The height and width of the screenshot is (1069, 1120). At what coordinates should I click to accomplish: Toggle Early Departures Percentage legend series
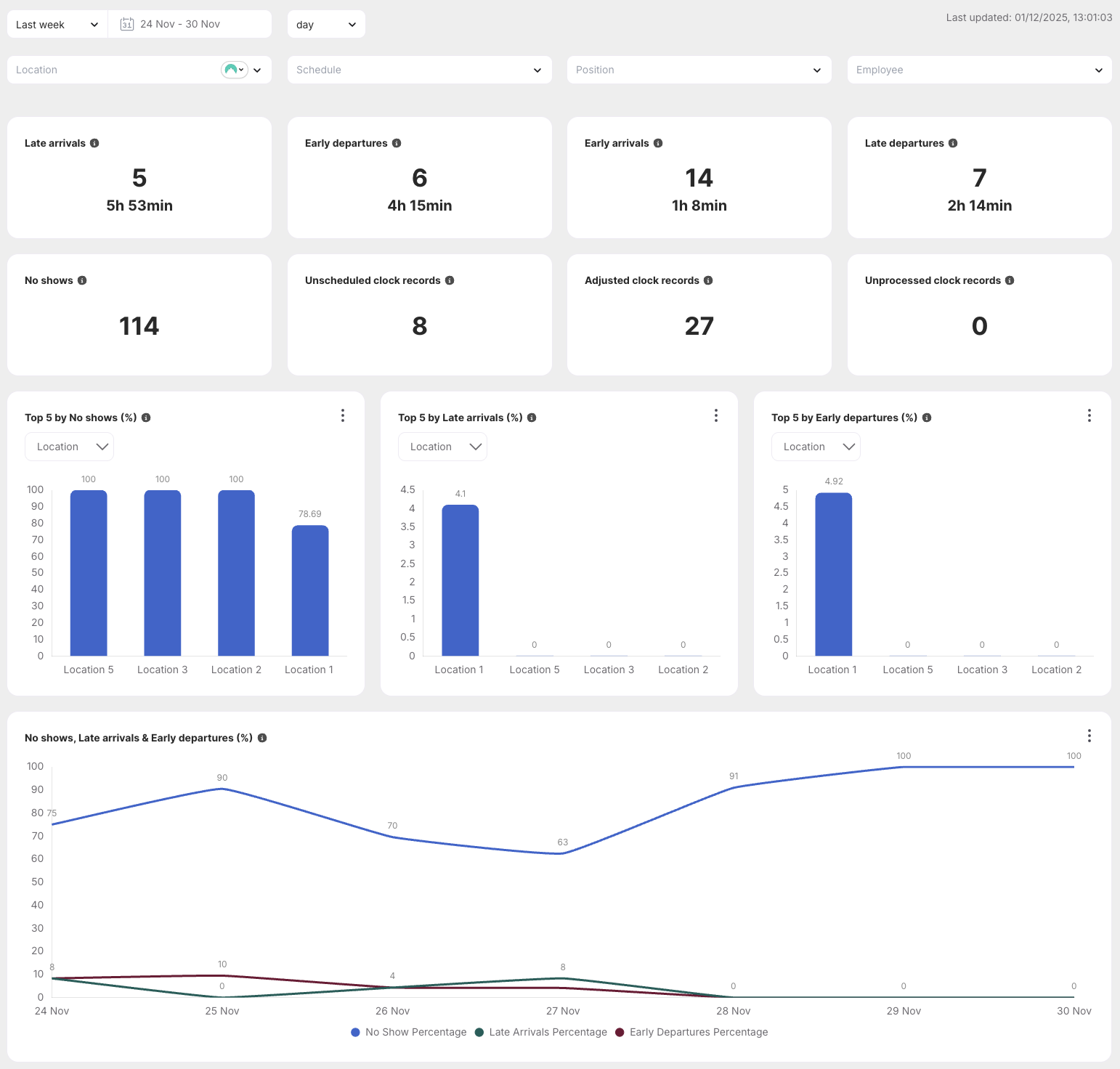click(691, 1032)
